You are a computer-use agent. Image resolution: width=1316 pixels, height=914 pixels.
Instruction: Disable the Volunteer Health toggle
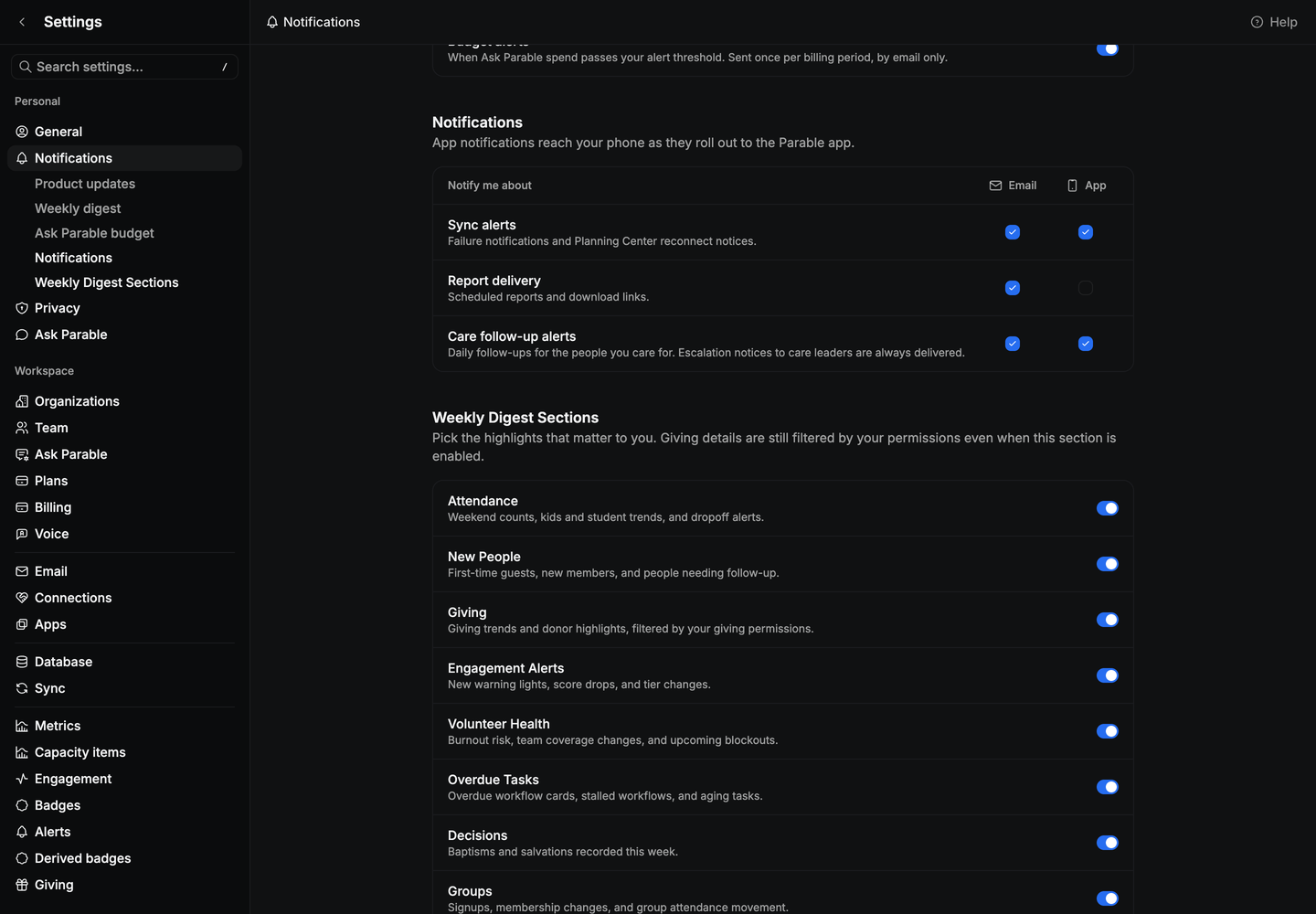[1108, 731]
